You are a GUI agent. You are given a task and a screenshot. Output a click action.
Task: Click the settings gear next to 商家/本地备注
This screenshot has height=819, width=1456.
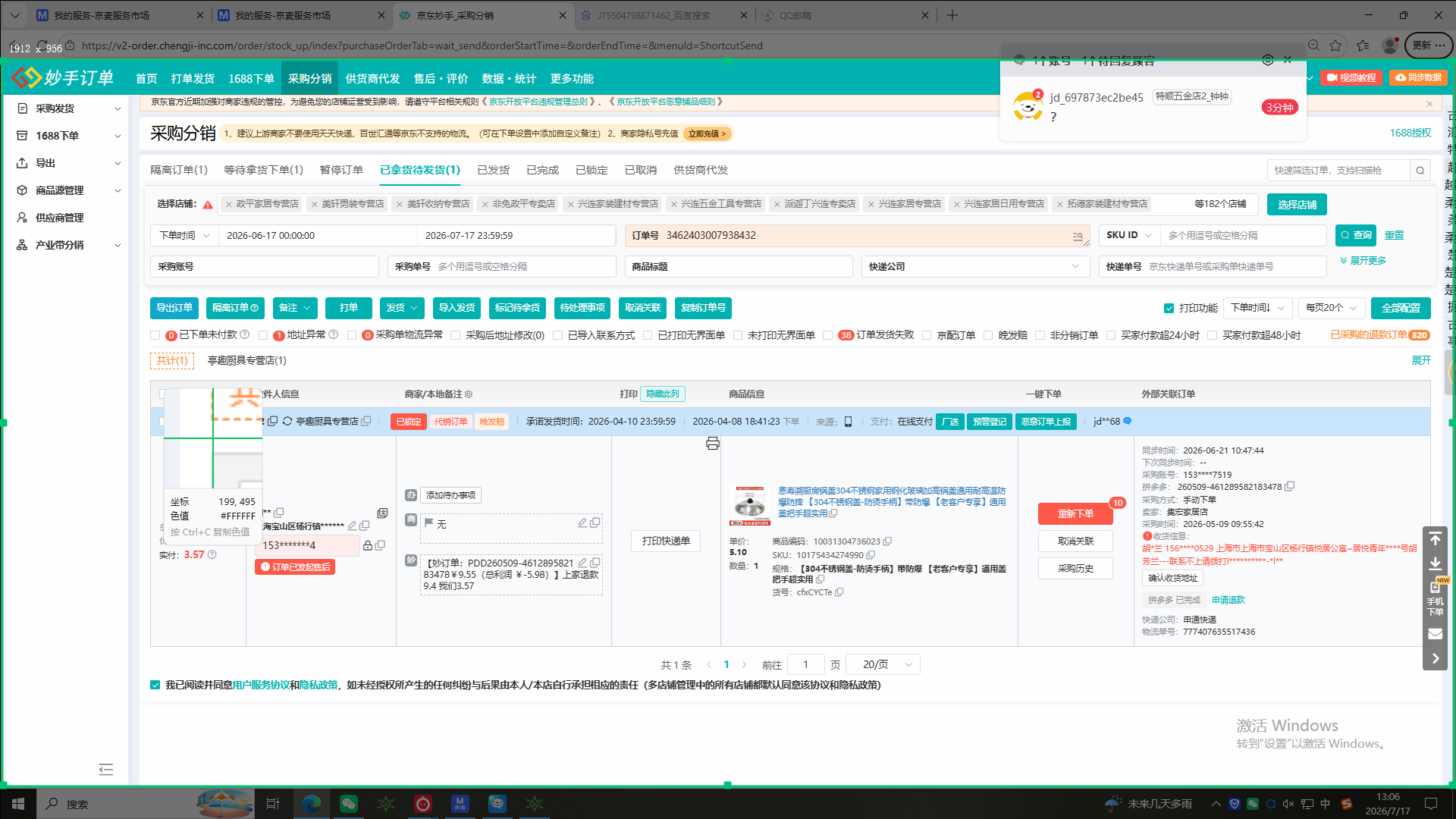[x=469, y=394]
